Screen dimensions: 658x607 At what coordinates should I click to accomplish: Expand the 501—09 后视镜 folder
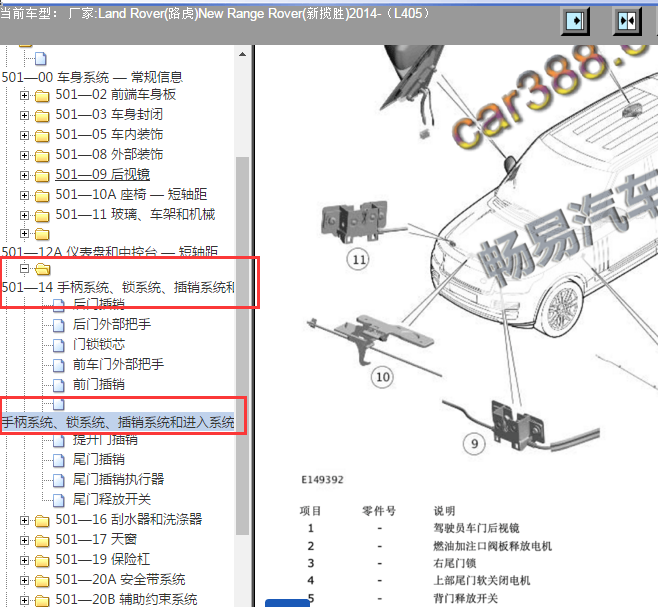click(x=24, y=175)
